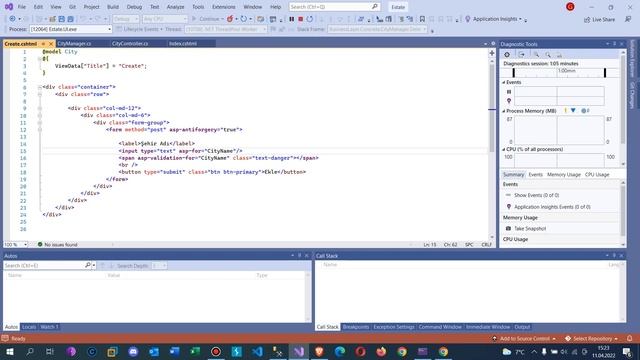Click Save All icon in toolbar
The height and width of the screenshot is (360, 640).
pos(70,19)
